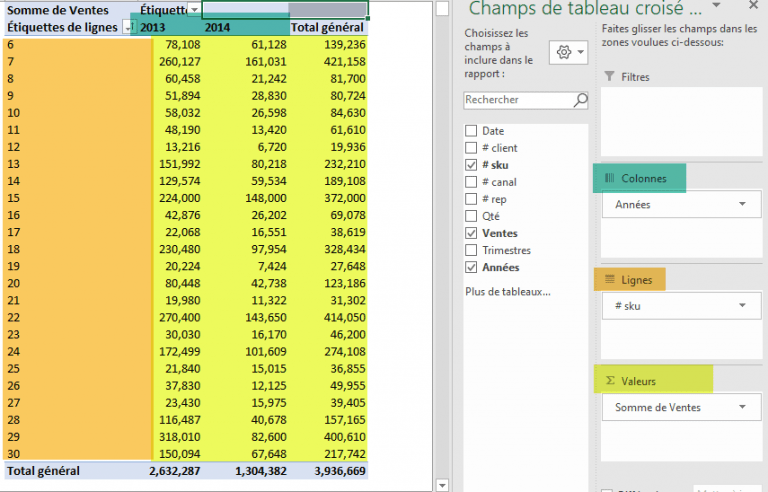
Task: Open the gear tools menu in field list
Action: pyautogui.click(x=568, y=52)
